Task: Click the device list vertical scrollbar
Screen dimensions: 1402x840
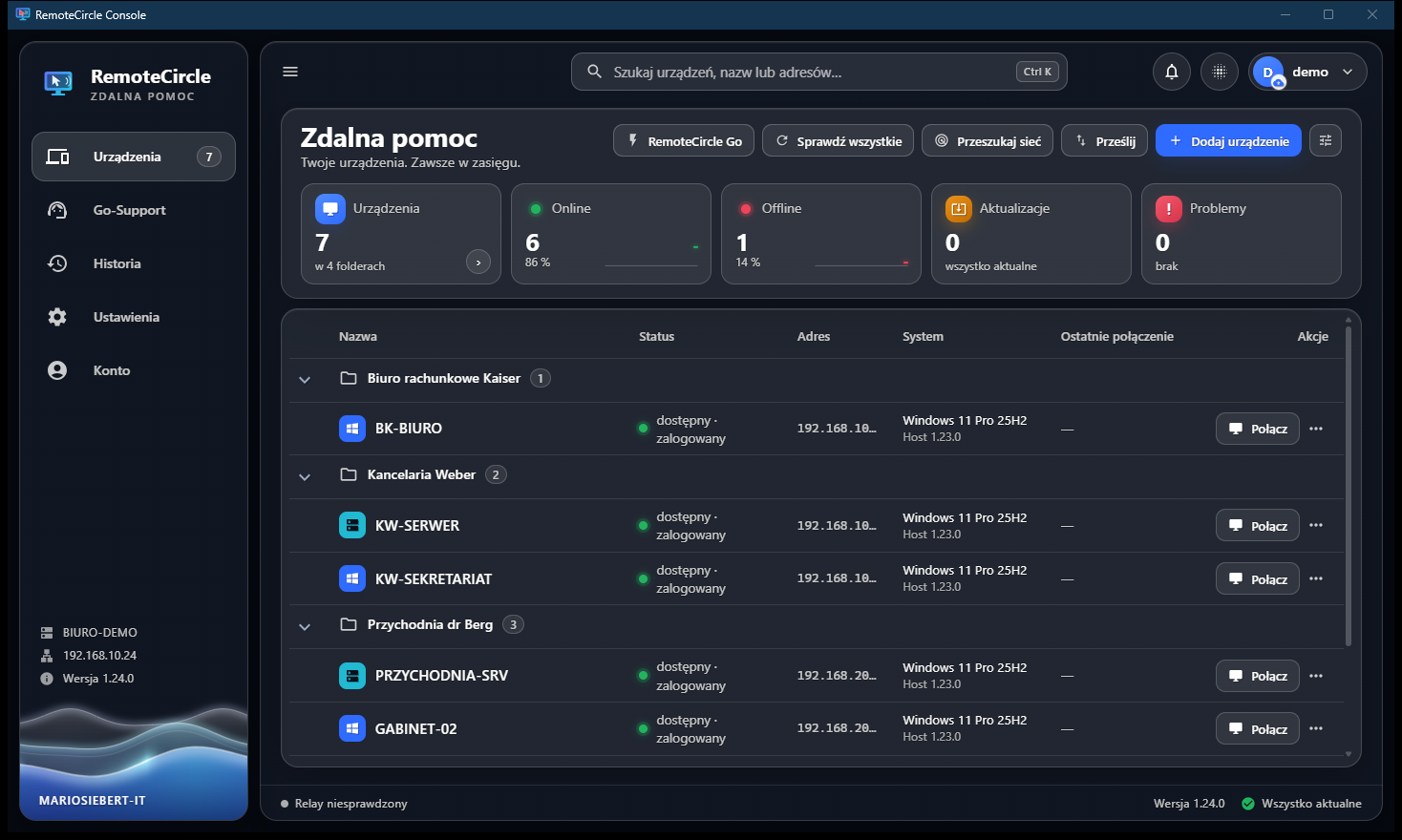Action: point(1349,487)
